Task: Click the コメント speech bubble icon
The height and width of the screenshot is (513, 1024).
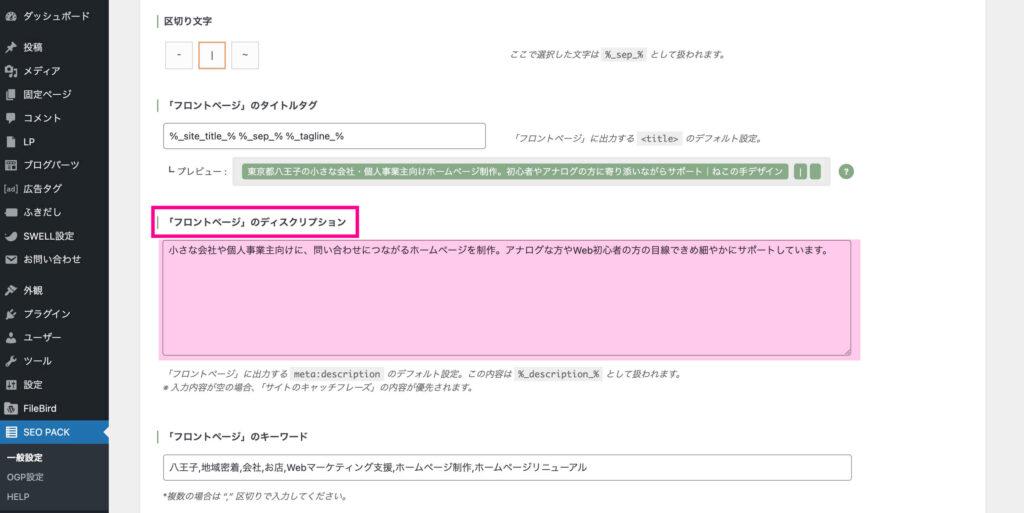Action: [x=11, y=118]
